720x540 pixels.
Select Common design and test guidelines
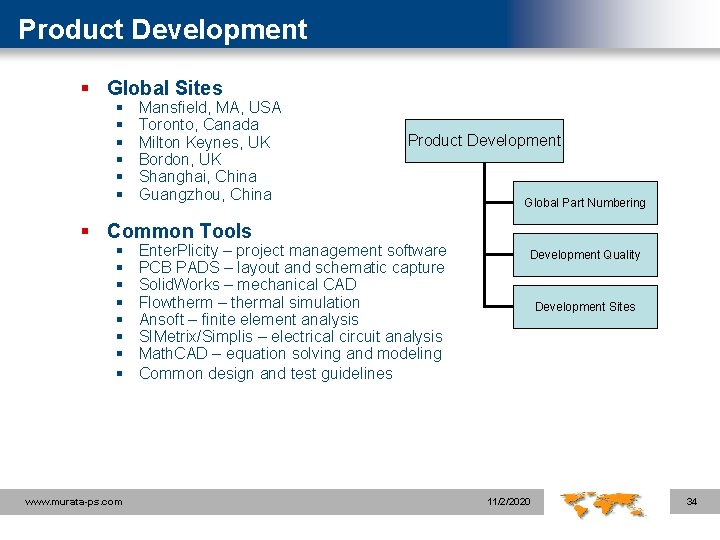tap(266, 373)
